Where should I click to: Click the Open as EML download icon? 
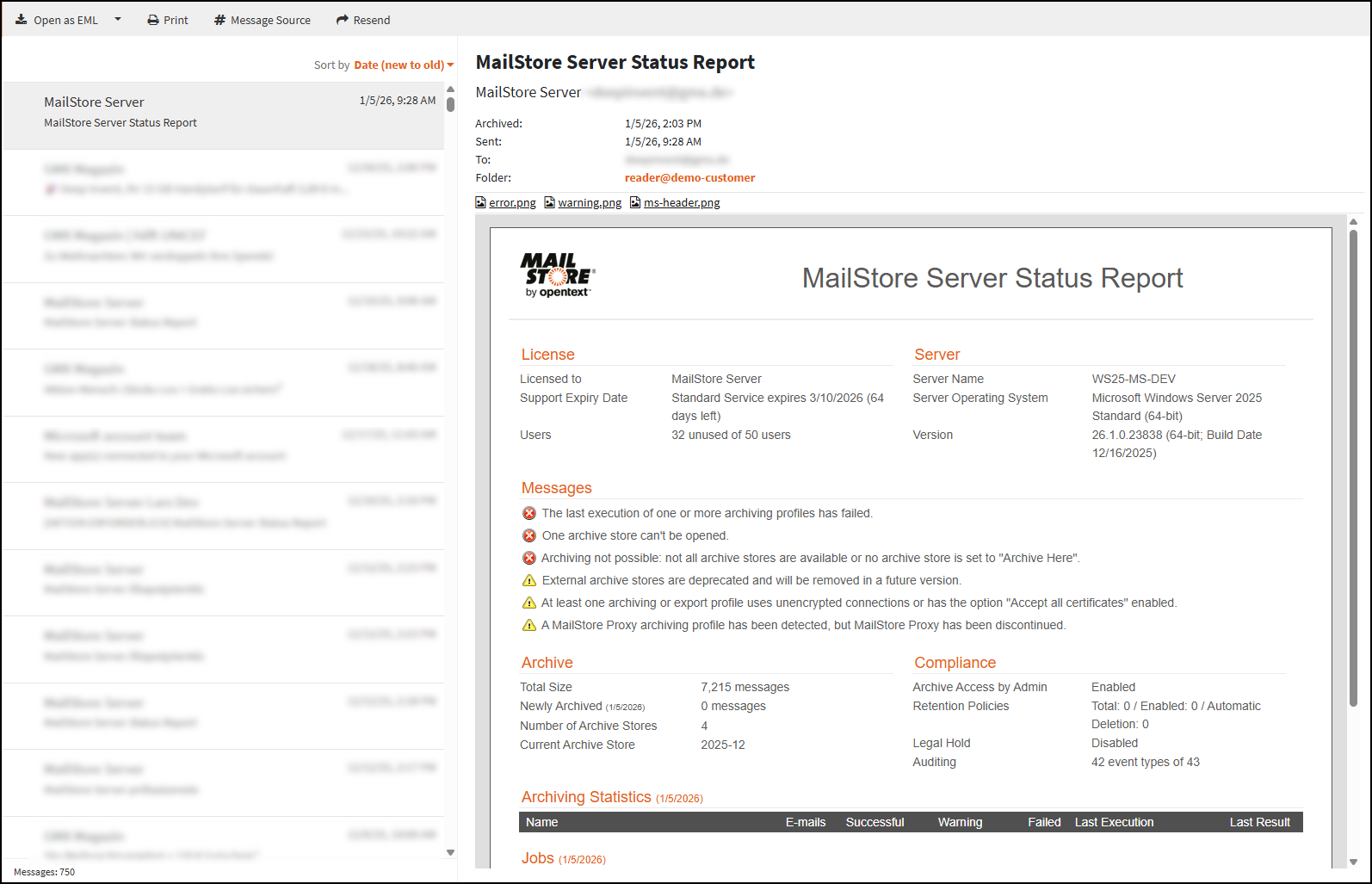(22, 20)
